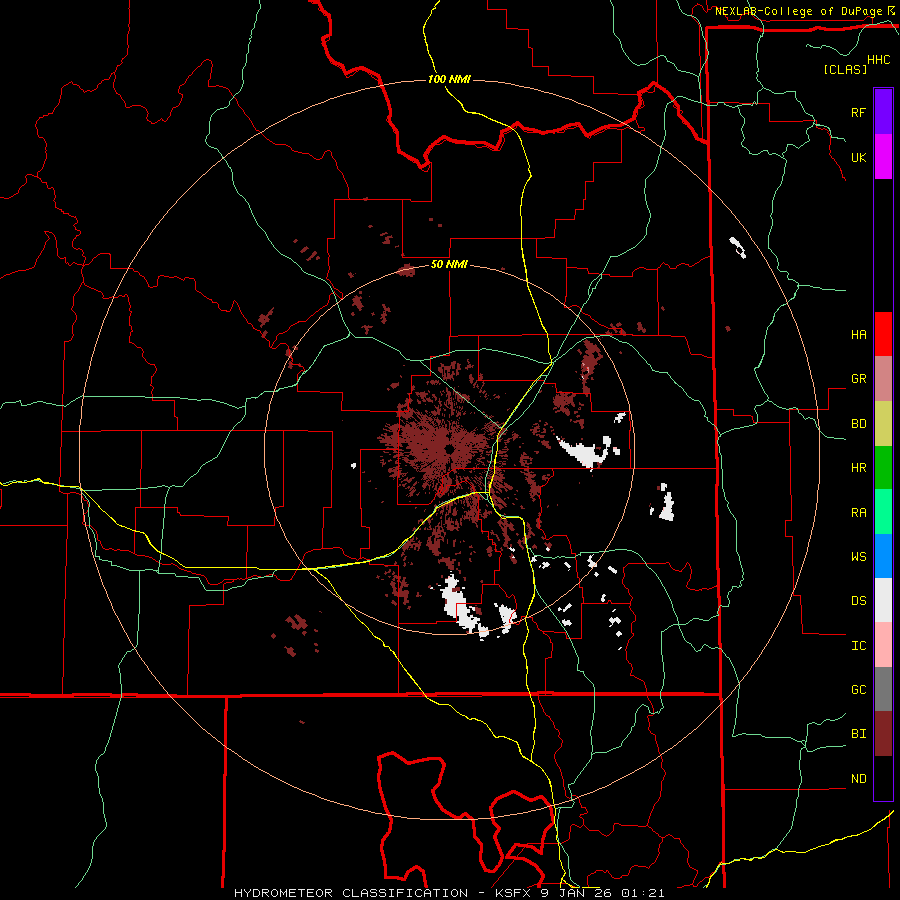This screenshot has height=900, width=900.
Task: Click the HR green legend swatch
Action: [x=883, y=468]
